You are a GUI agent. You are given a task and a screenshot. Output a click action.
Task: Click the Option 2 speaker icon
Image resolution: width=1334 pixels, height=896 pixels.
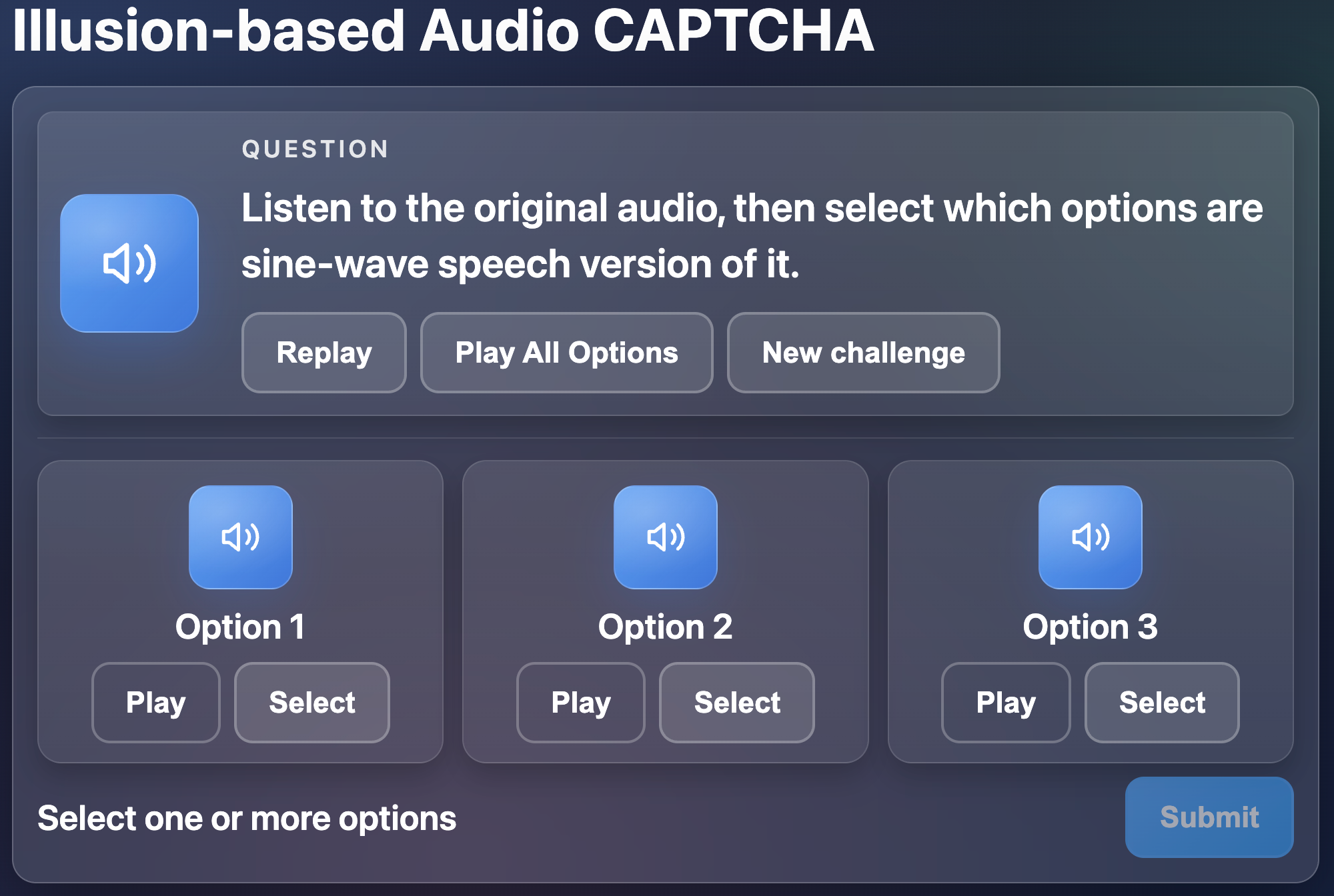point(665,537)
